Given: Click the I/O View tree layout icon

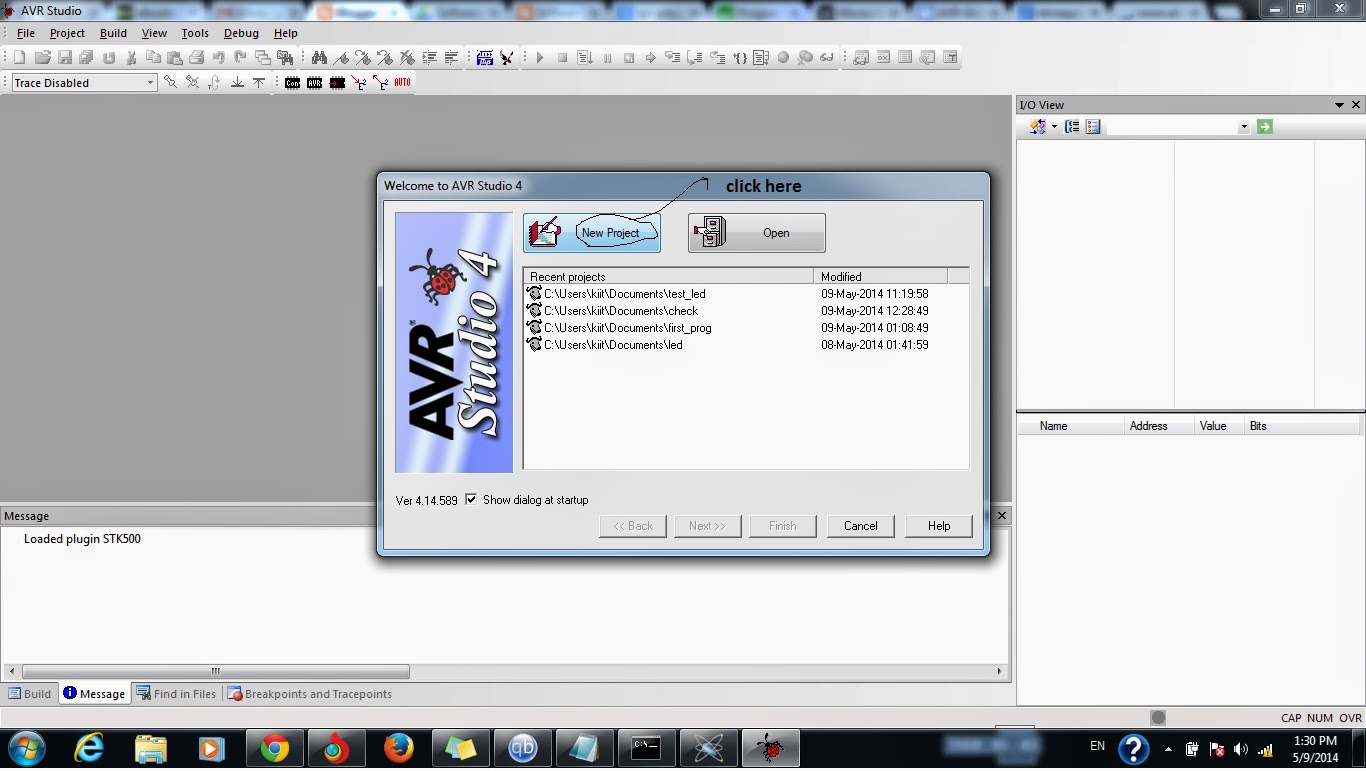Looking at the screenshot, I should [x=1072, y=127].
